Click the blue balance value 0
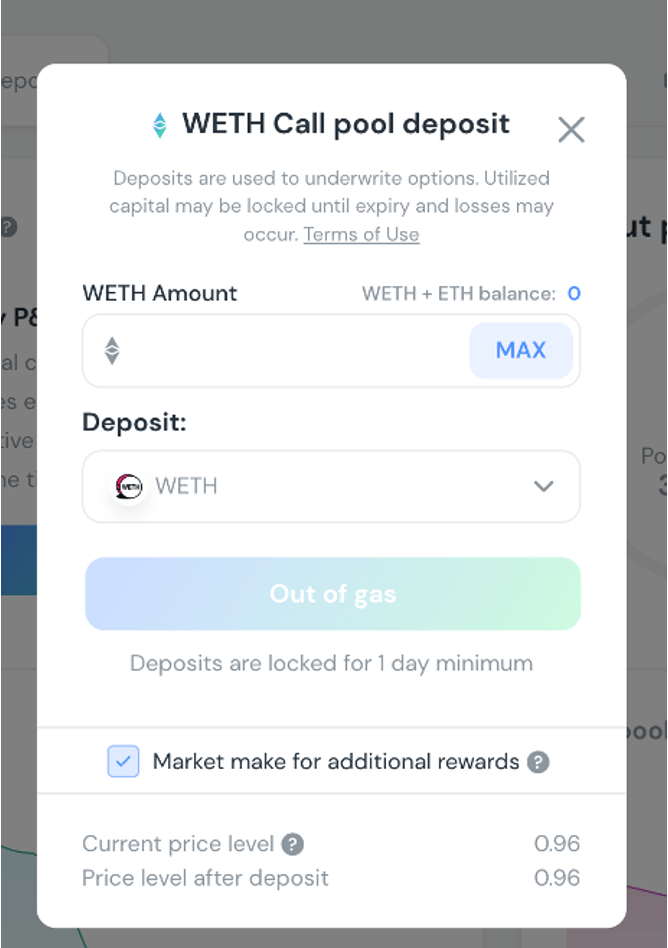Image resolution: width=668 pixels, height=948 pixels. [574, 293]
